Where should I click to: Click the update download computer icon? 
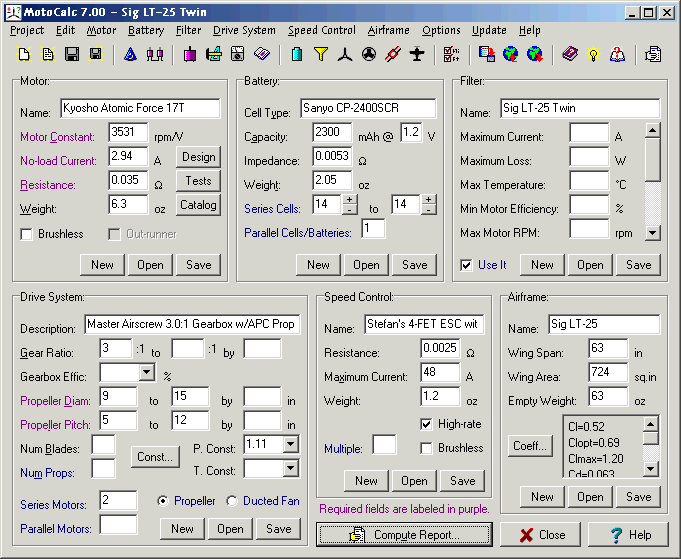pos(487,54)
